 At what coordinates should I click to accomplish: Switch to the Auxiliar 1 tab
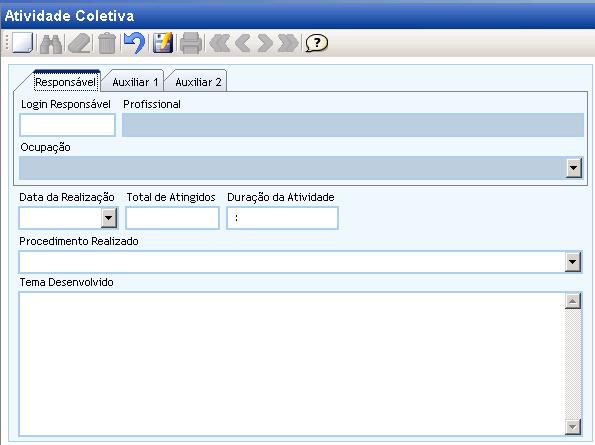coord(135,82)
